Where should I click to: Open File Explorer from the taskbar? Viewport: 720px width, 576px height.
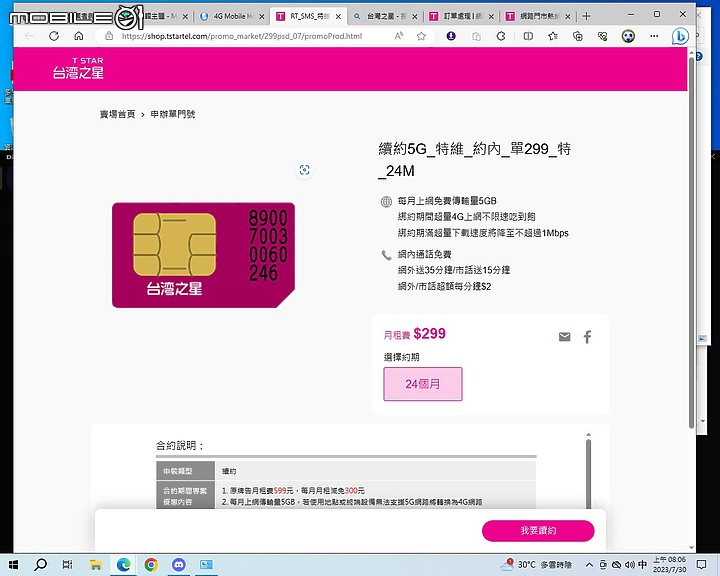click(96, 565)
